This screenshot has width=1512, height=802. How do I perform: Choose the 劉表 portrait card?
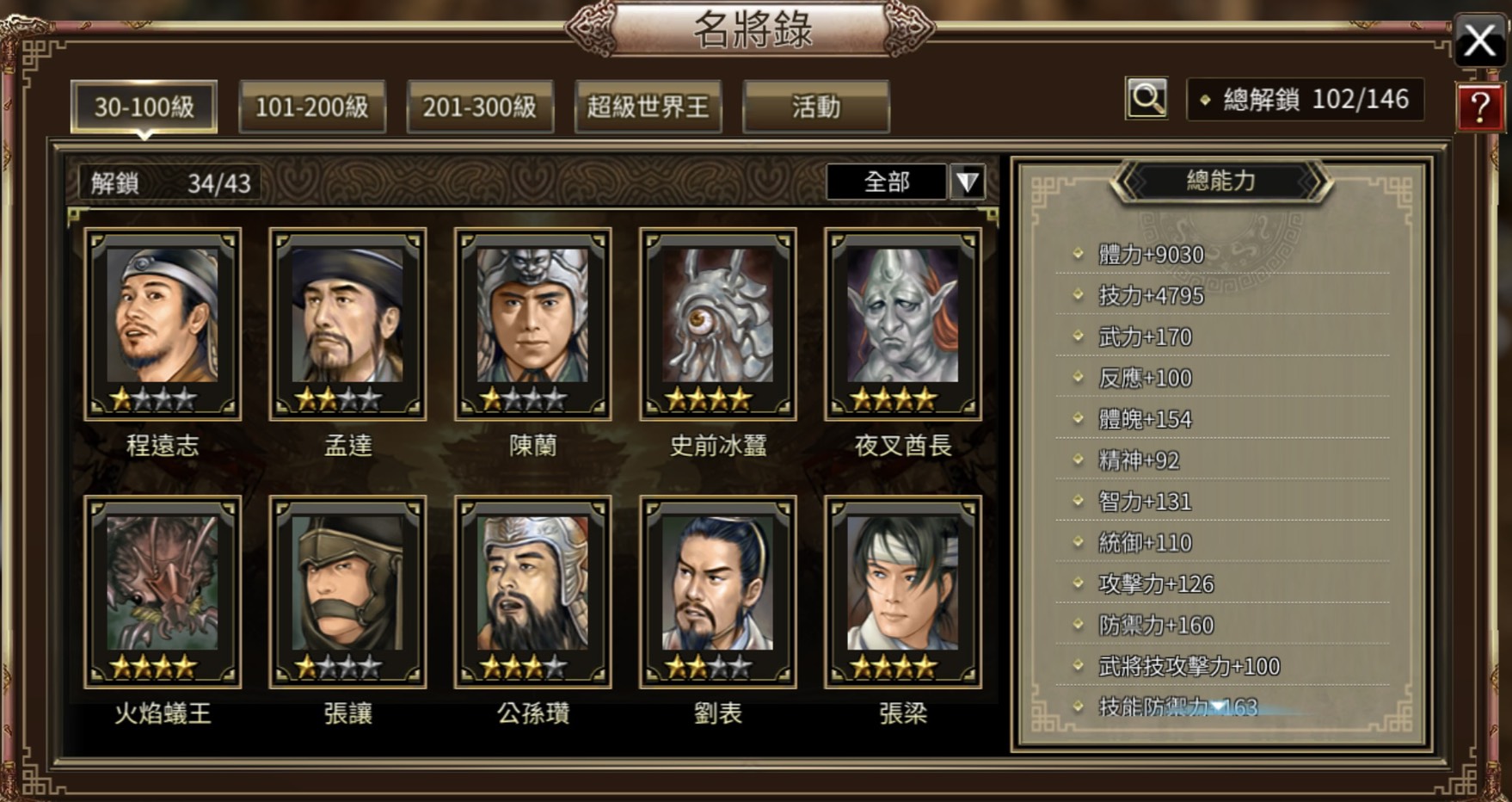point(718,592)
